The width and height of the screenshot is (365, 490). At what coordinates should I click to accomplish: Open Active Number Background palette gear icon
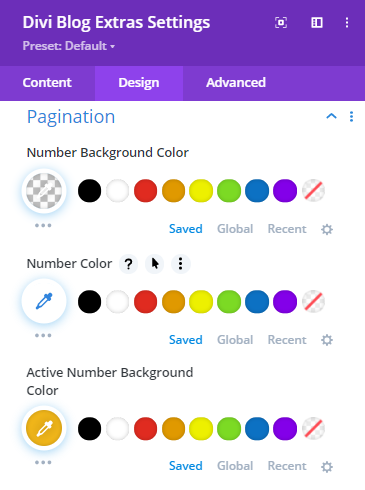pyautogui.click(x=327, y=467)
